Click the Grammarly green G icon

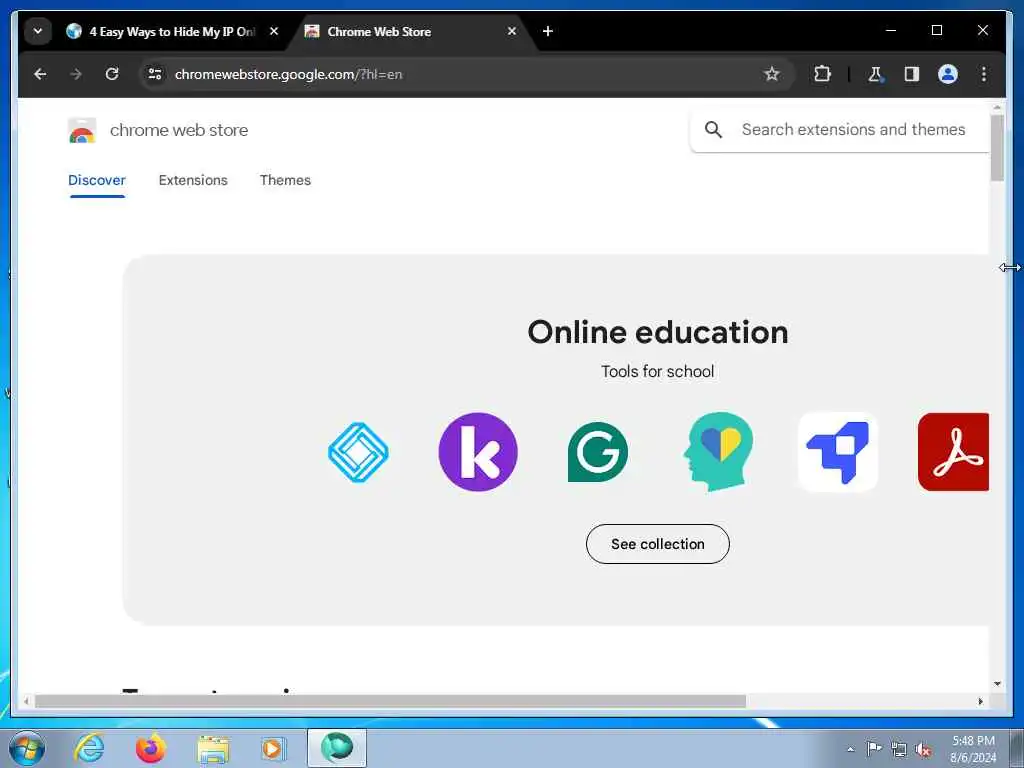click(598, 452)
